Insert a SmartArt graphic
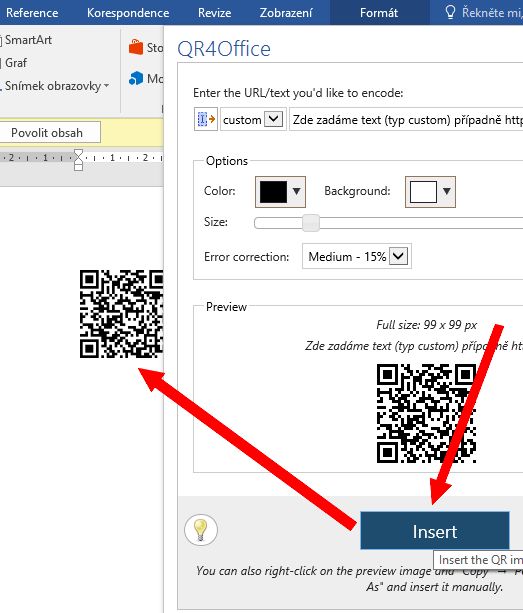This screenshot has height=613, width=523. 27,40
